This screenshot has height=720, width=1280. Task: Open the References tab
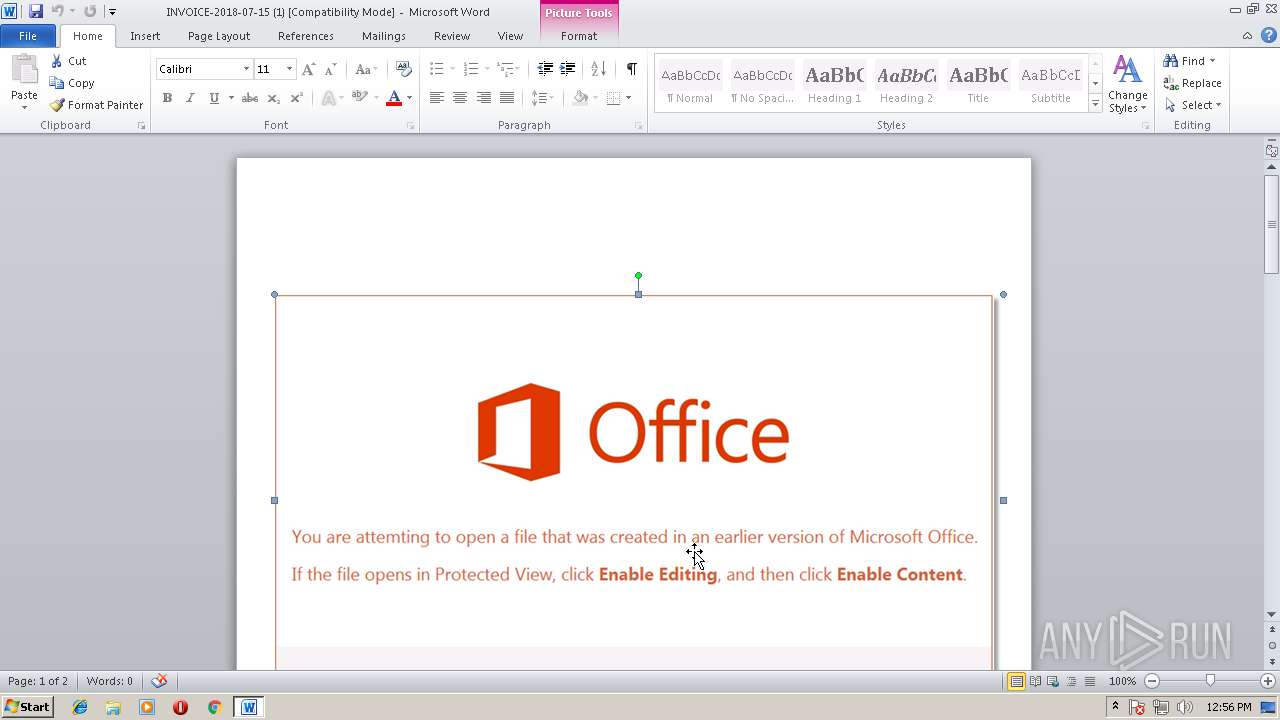(x=306, y=36)
